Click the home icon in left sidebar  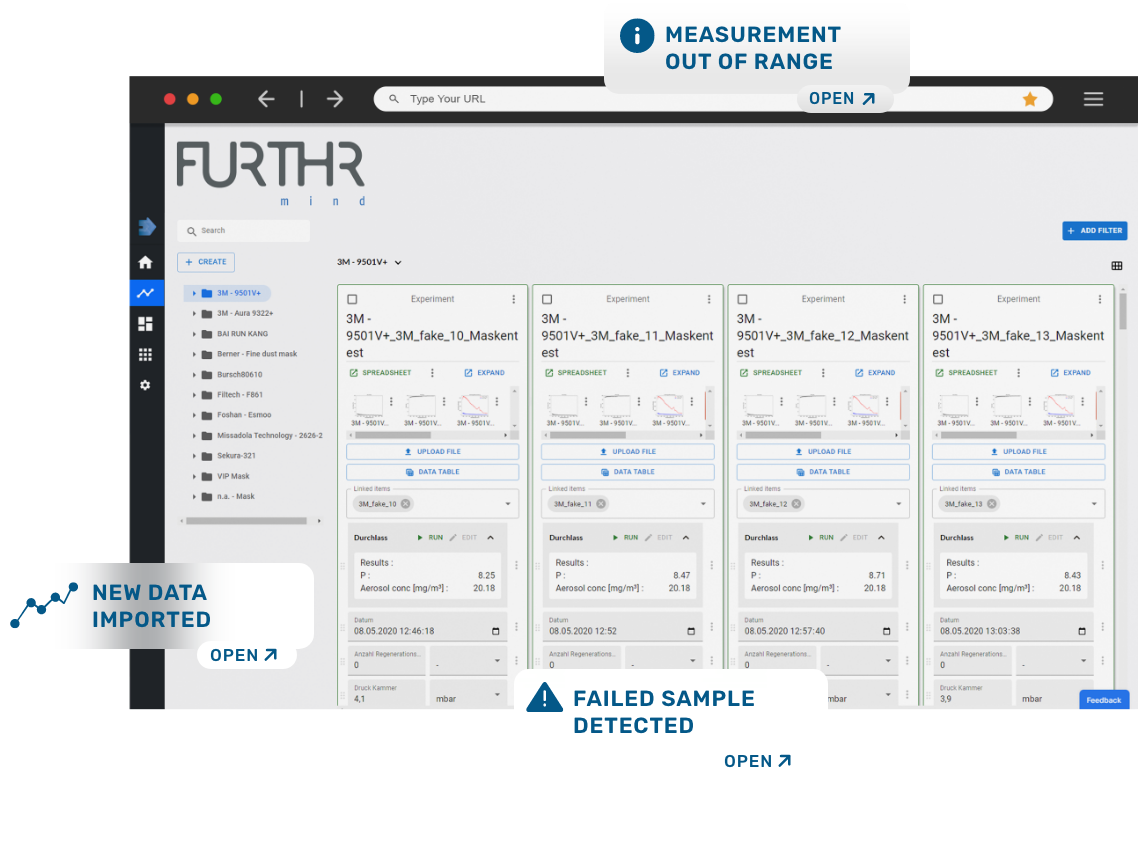click(145, 262)
